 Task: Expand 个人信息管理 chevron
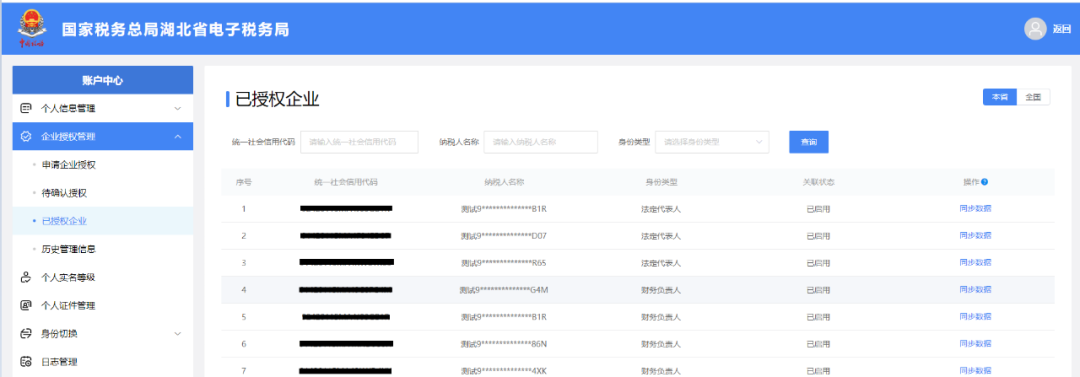pos(178,108)
